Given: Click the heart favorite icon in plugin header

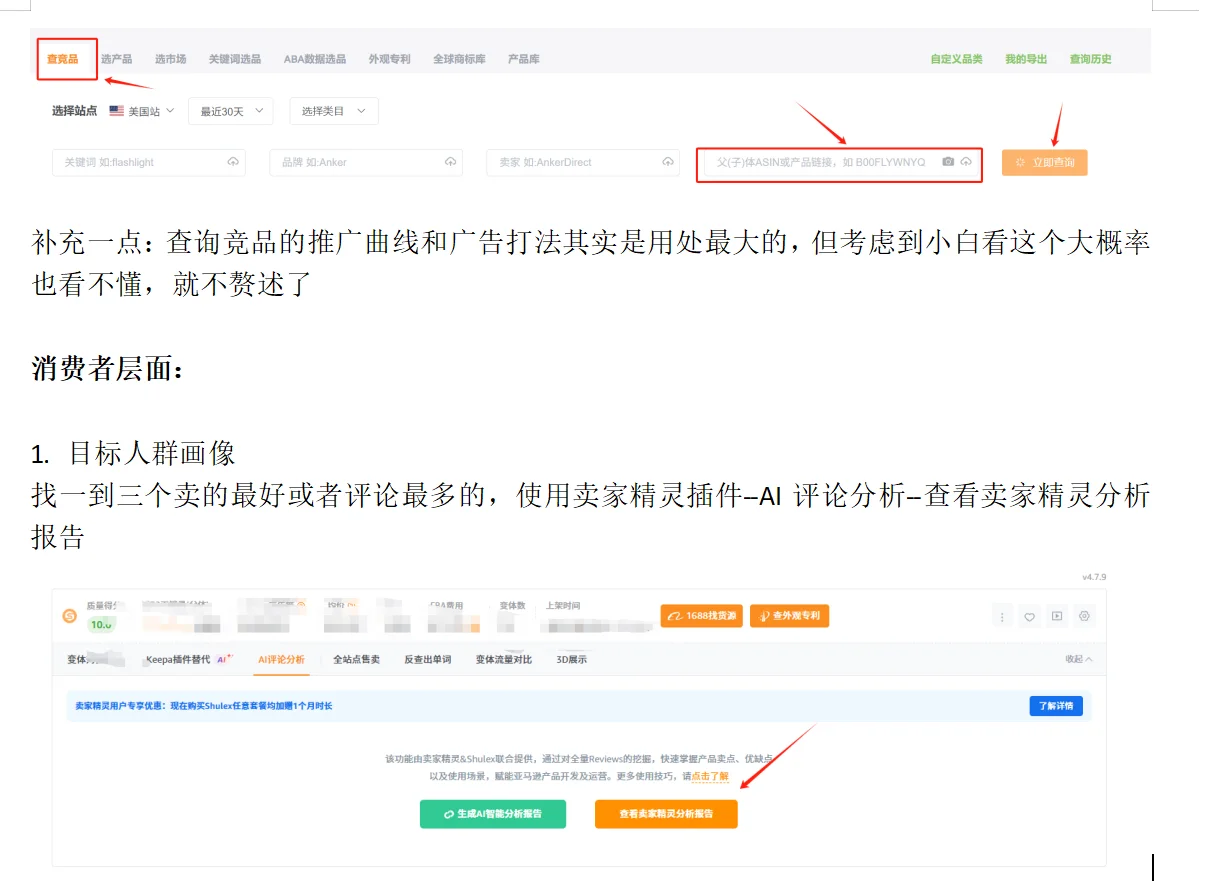Looking at the screenshot, I should point(1029,616).
